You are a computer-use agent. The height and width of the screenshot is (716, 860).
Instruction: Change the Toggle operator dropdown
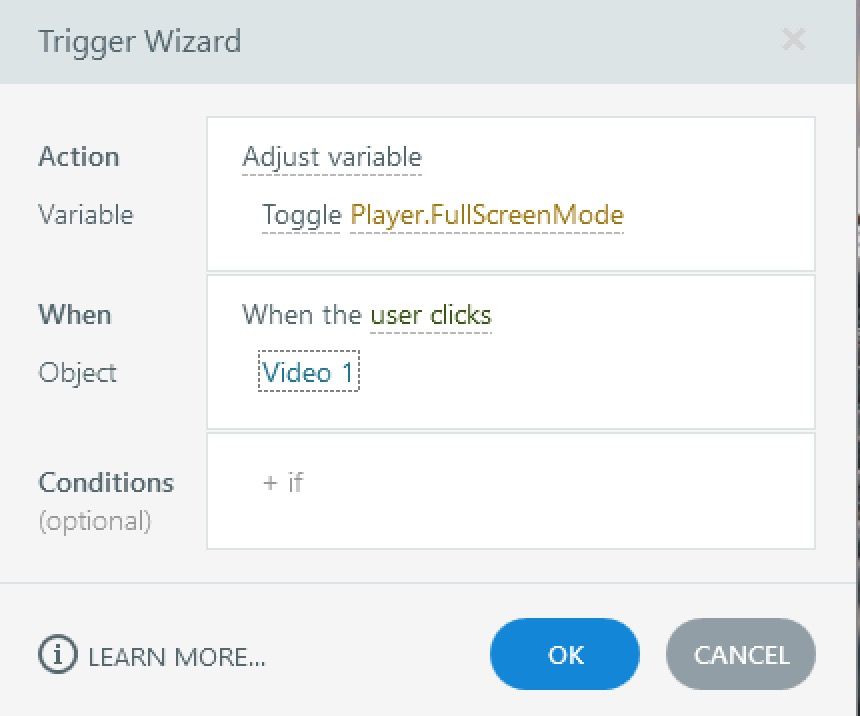[x=301, y=215]
